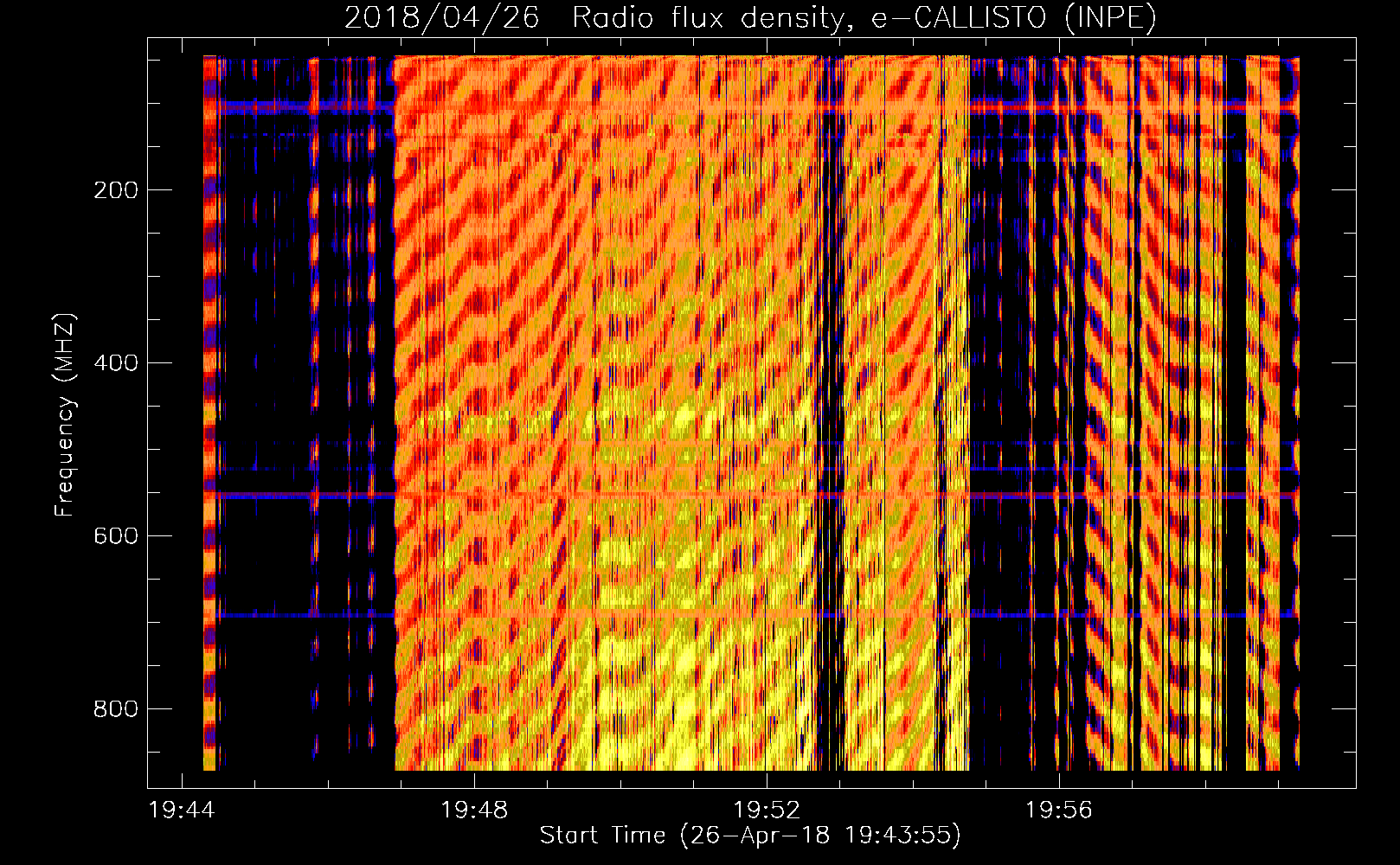Click the 'Start Time (26-Apr-18 19:43:55)' label
The height and width of the screenshot is (865, 1400).
[x=750, y=836]
